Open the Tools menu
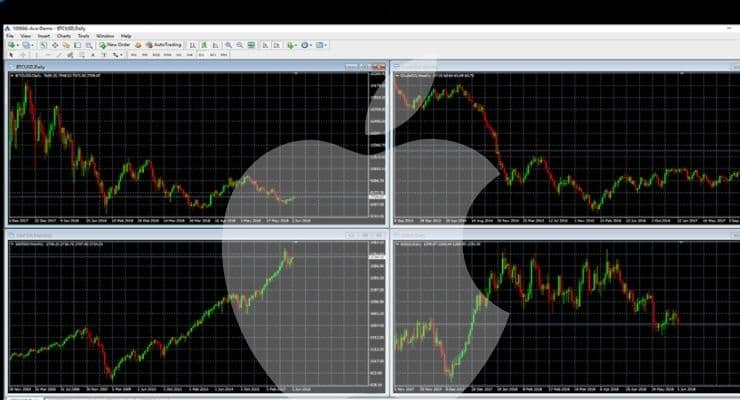This screenshot has height=400, width=740. click(x=84, y=36)
